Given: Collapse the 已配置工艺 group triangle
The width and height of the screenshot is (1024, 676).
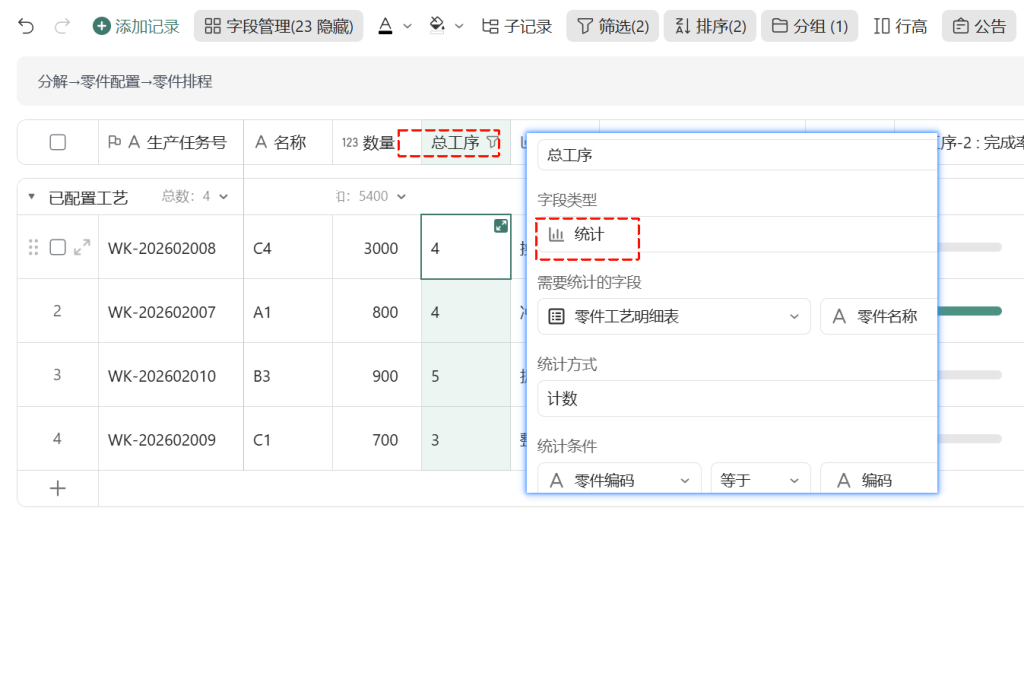Looking at the screenshot, I should pos(31,197).
